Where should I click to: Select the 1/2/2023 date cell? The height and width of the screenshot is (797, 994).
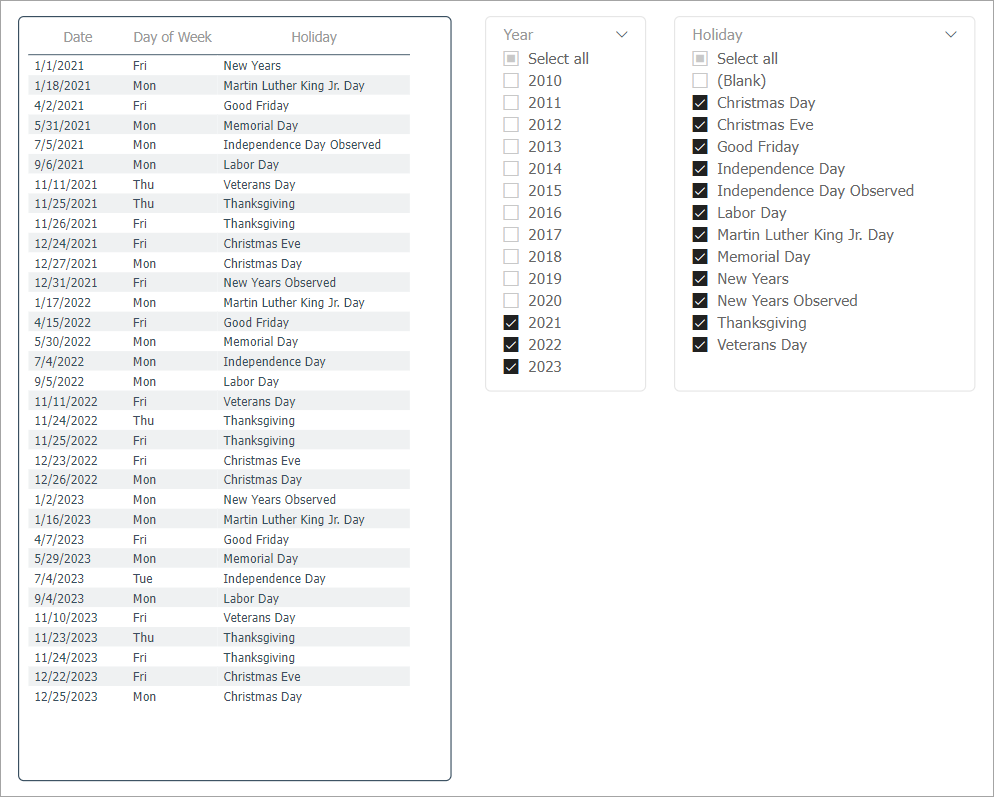click(x=59, y=500)
